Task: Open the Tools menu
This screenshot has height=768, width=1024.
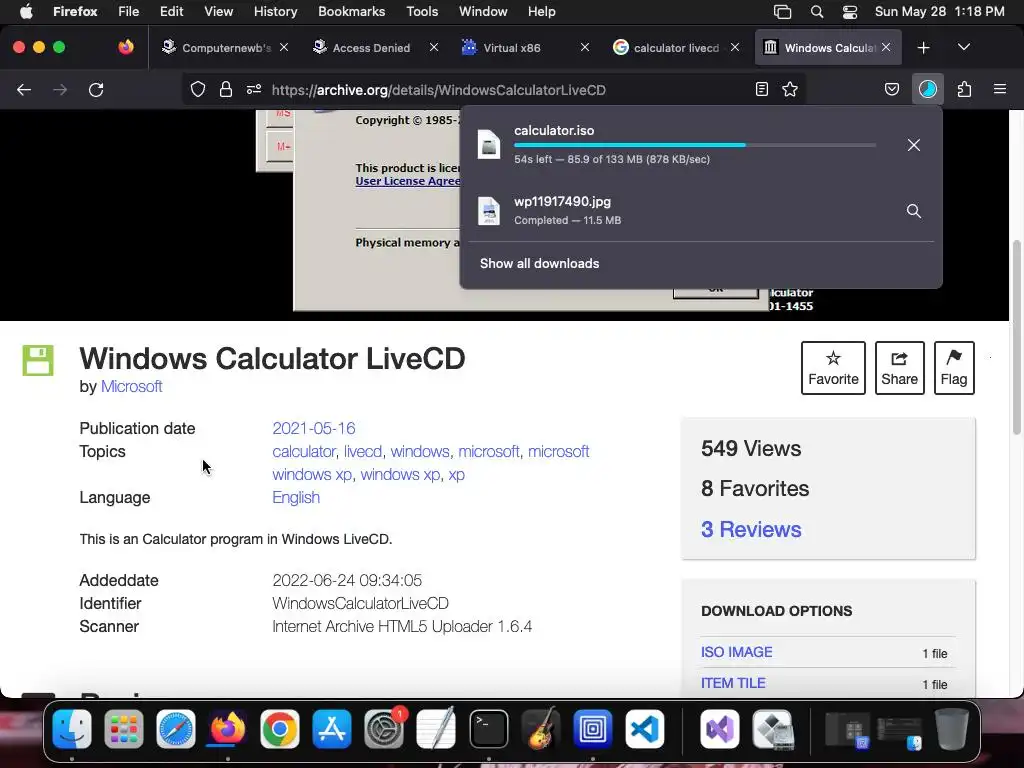Action: [422, 12]
